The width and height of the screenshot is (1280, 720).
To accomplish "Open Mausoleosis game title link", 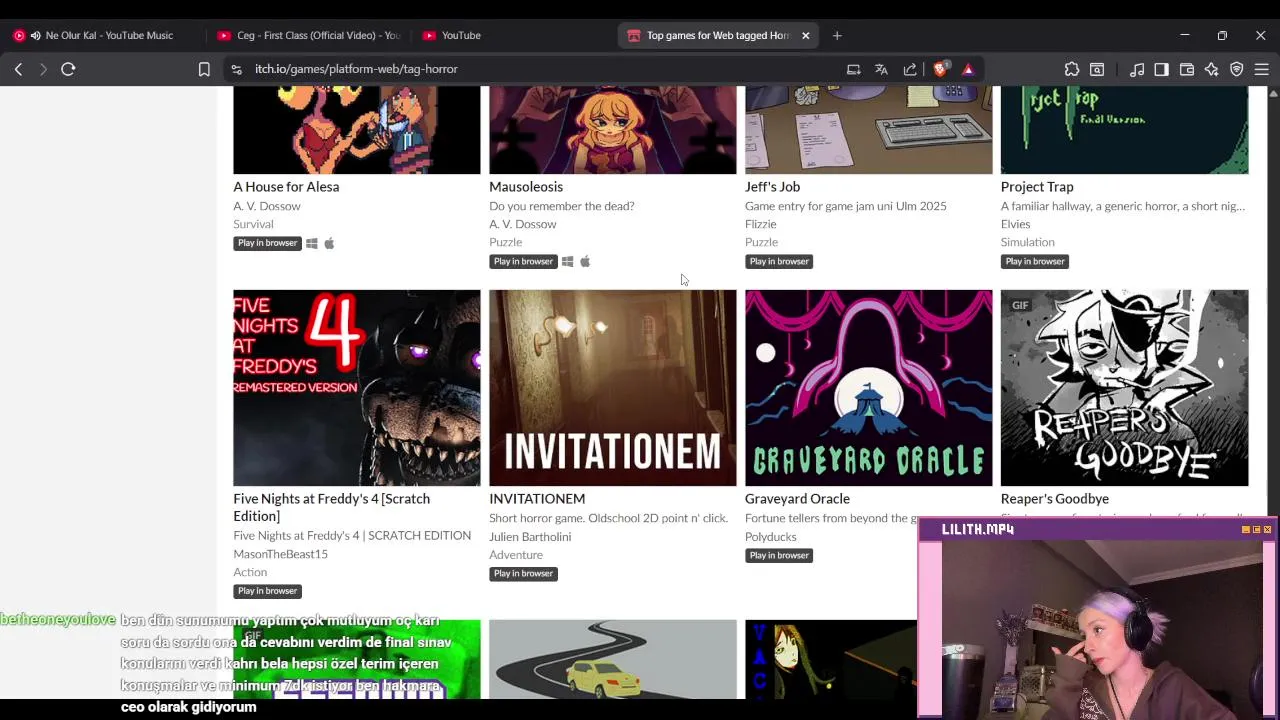I will pos(526,187).
